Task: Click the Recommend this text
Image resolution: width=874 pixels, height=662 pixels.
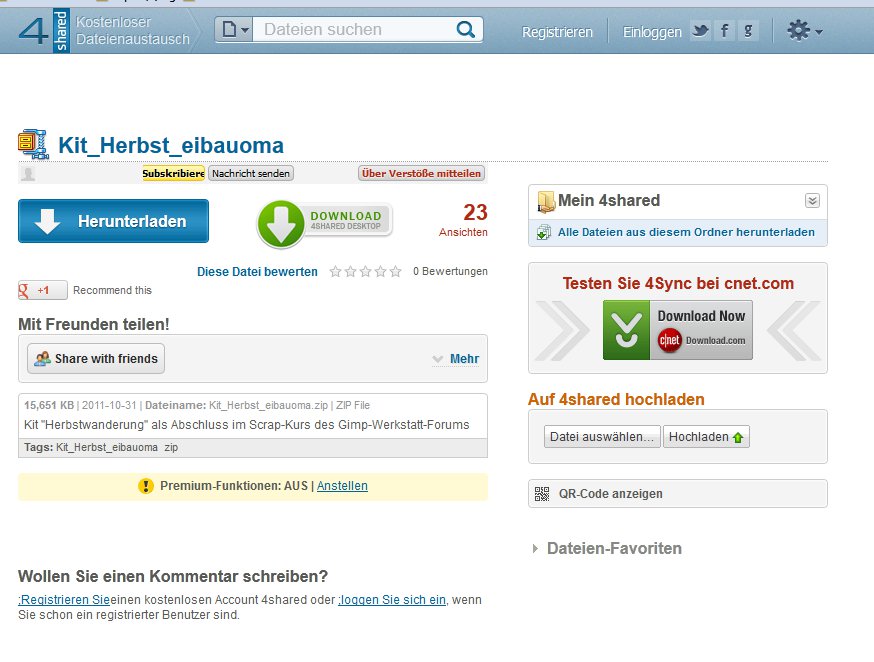Action: click(x=112, y=290)
